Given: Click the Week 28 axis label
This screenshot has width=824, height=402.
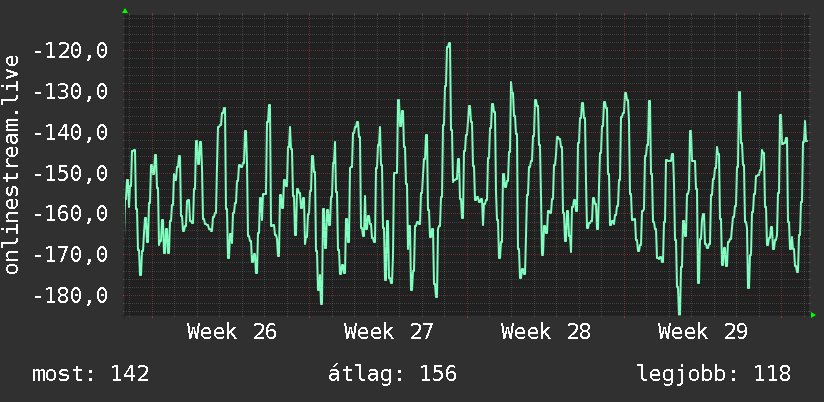Looking at the screenshot, I should point(546,332).
